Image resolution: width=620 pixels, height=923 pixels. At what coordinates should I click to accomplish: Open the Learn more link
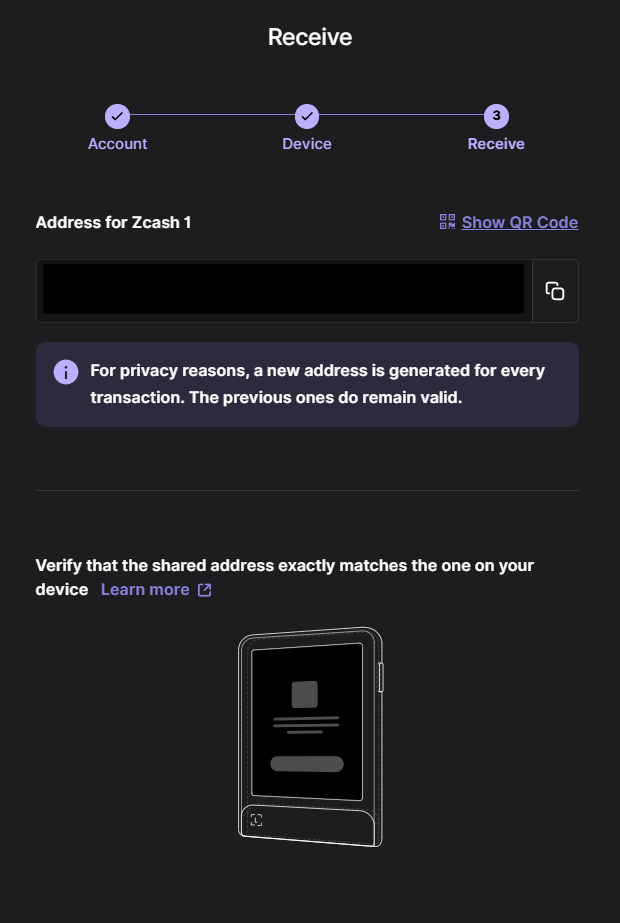click(145, 590)
